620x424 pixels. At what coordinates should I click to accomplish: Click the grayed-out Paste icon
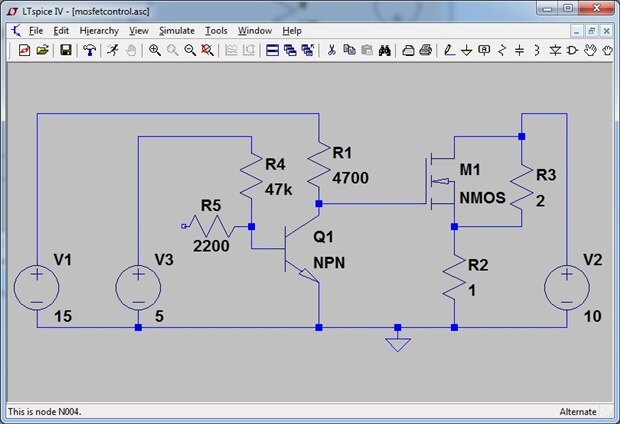[367, 50]
